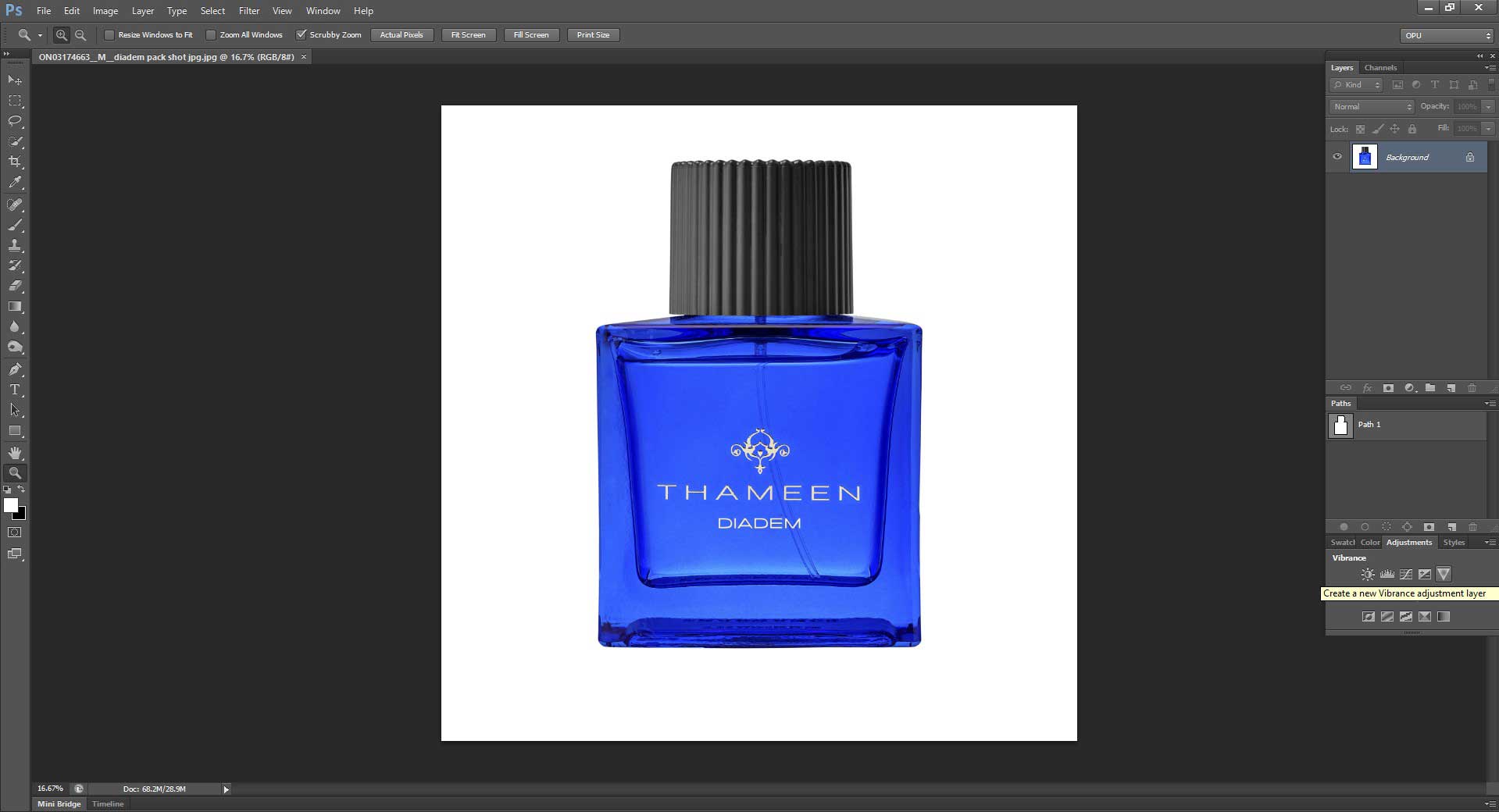Enable the Resize Windows to Fit checkbox
Image resolution: width=1499 pixels, height=812 pixels.
pyautogui.click(x=110, y=34)
